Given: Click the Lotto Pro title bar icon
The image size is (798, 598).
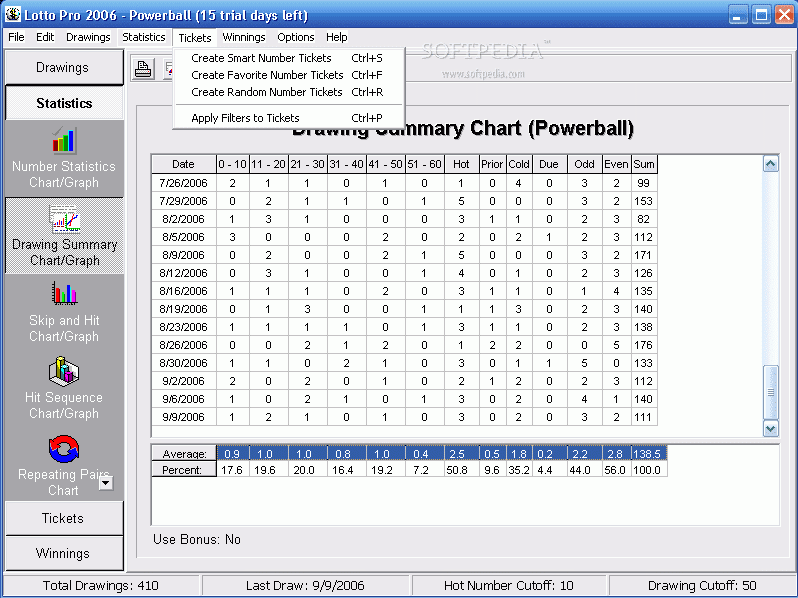Looking at the screenshot, I should tap(13, 14).
